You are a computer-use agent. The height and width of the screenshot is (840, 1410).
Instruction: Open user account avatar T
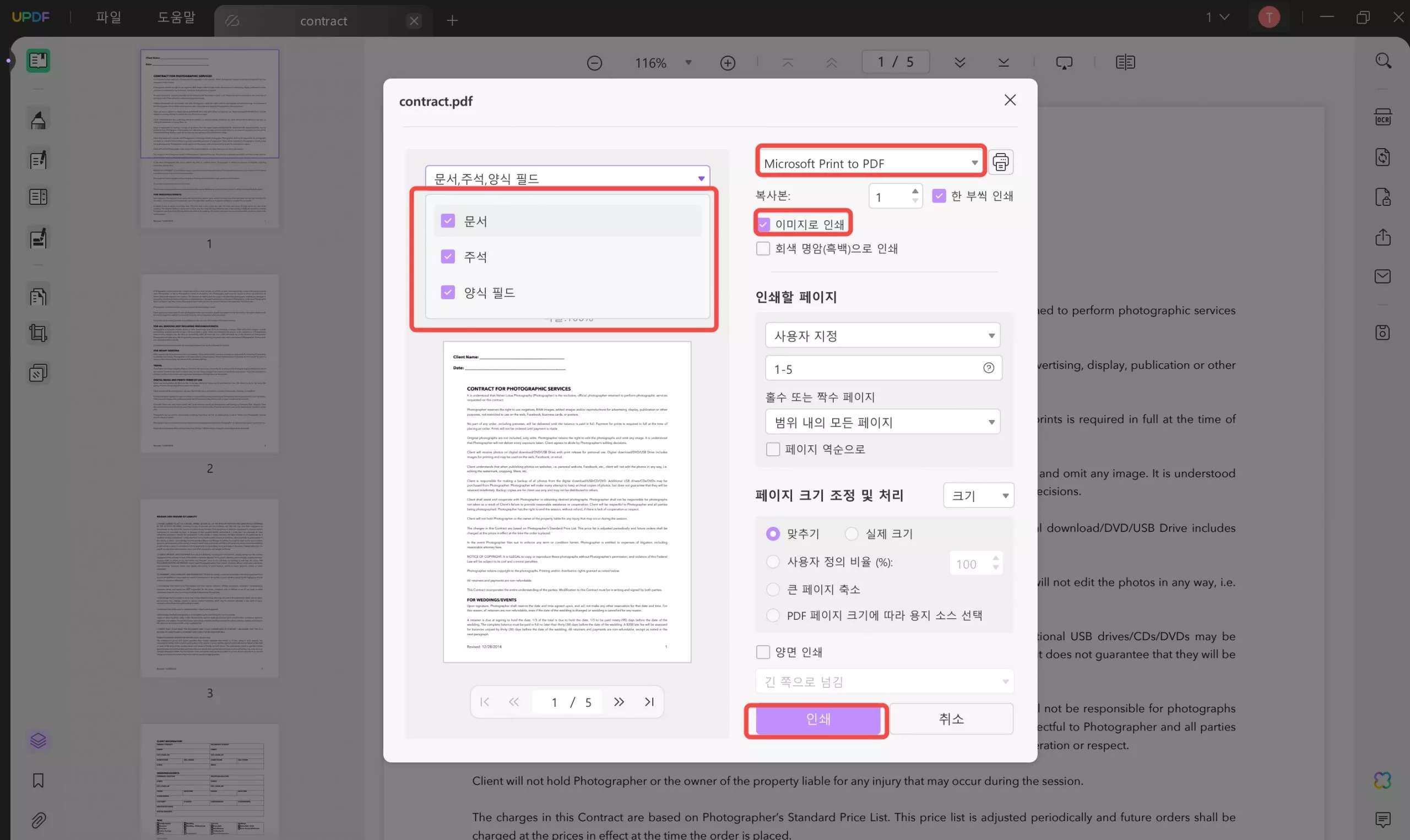[x=1269, y=18]
